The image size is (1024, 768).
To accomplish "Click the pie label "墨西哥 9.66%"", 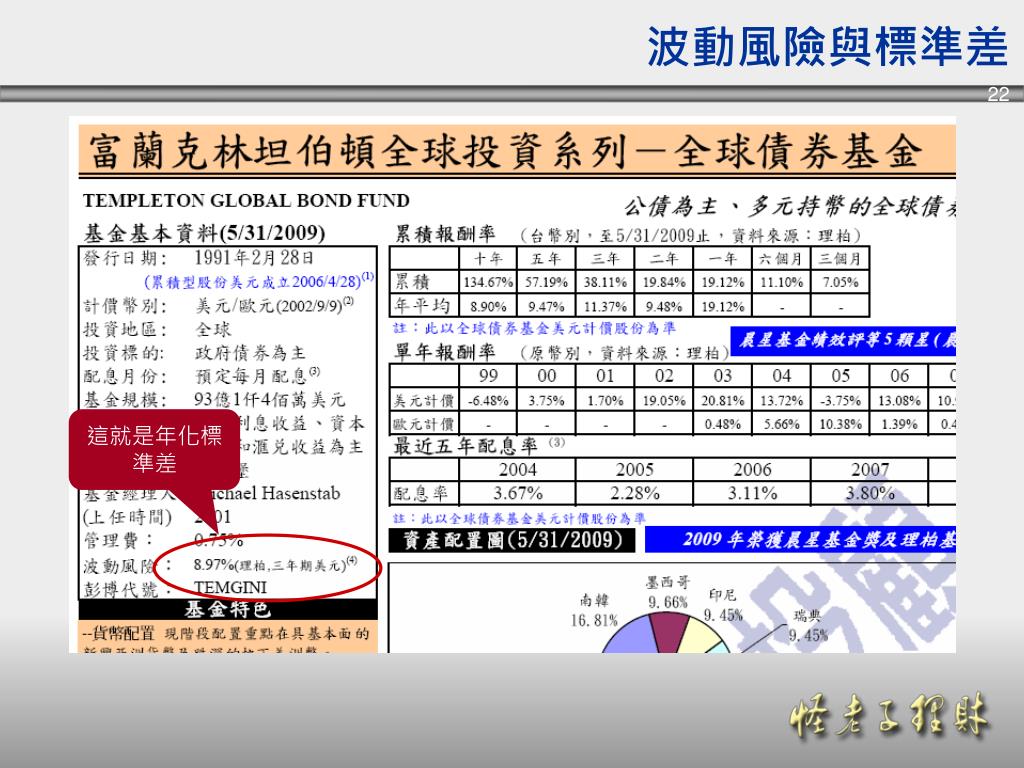I will 667,592.
